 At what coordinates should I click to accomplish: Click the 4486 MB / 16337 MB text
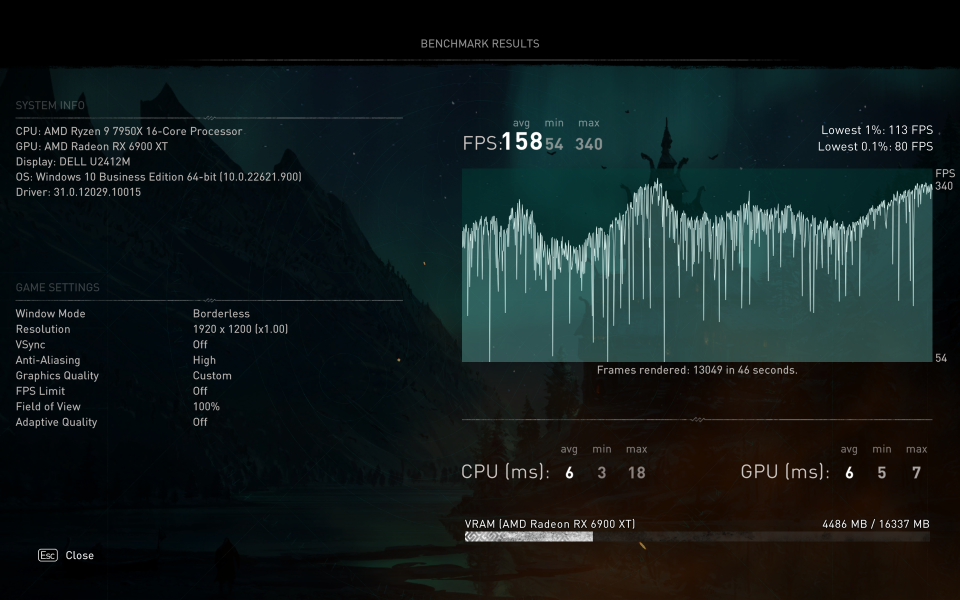pyautogui.click(x=876, y=524)
